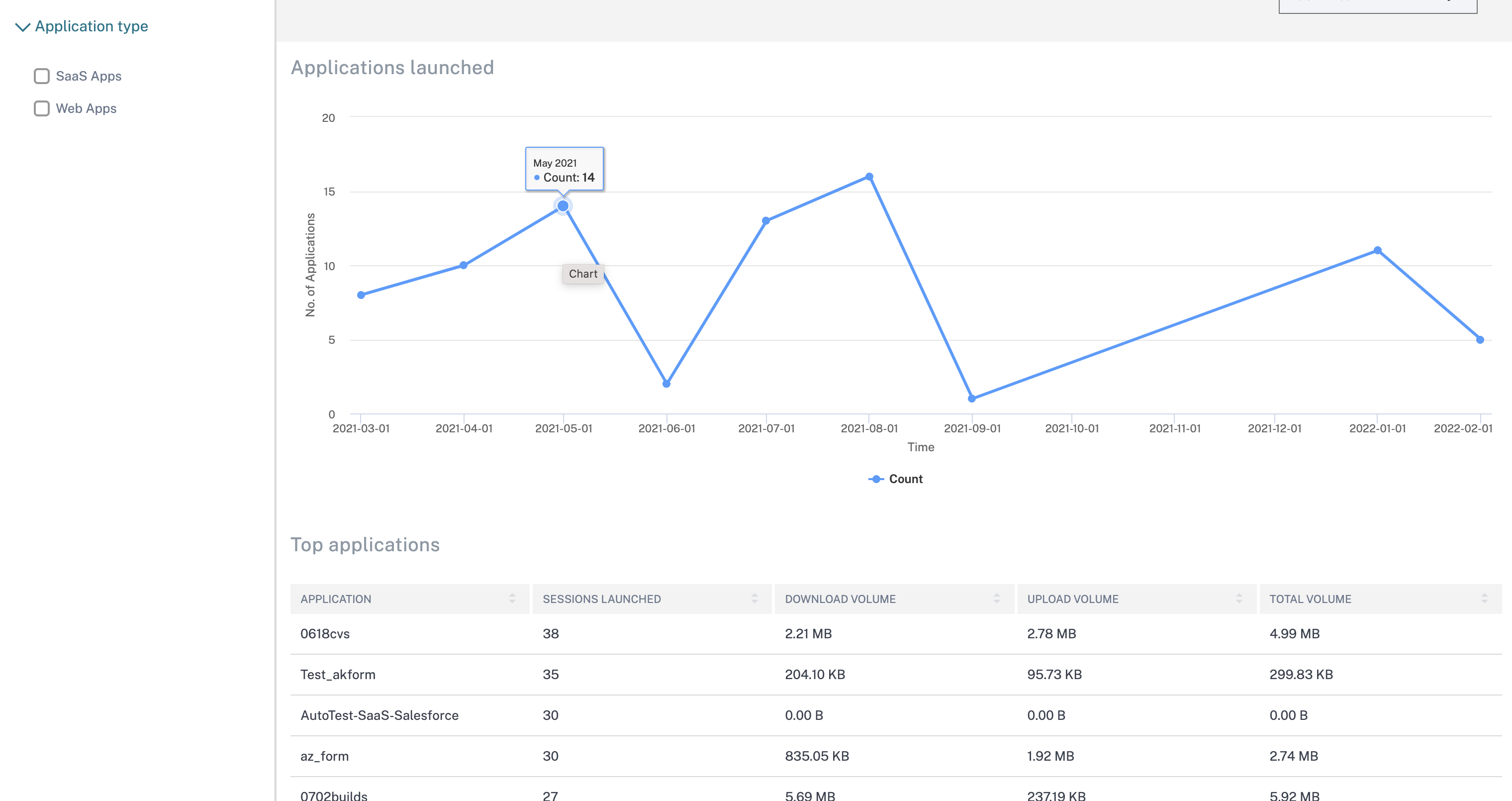Screen dimensions: 1512x801
Task: Click the Test_akform application name
Action: (338, 675)
